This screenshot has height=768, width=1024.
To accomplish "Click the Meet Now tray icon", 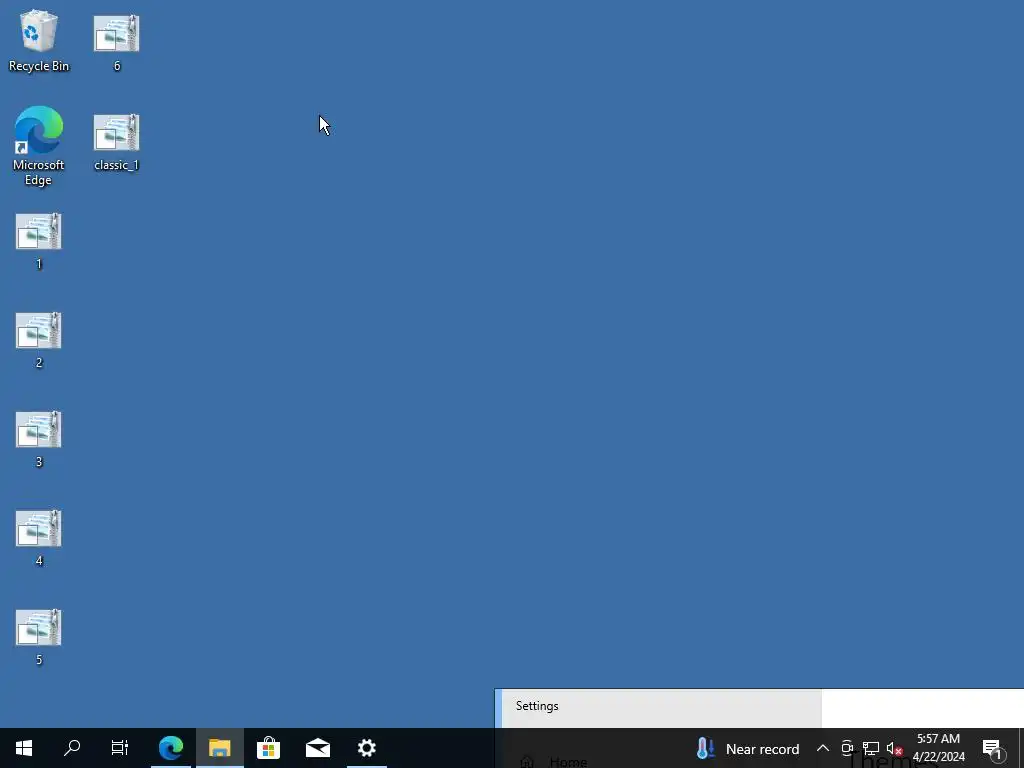I will click(847, 748).
